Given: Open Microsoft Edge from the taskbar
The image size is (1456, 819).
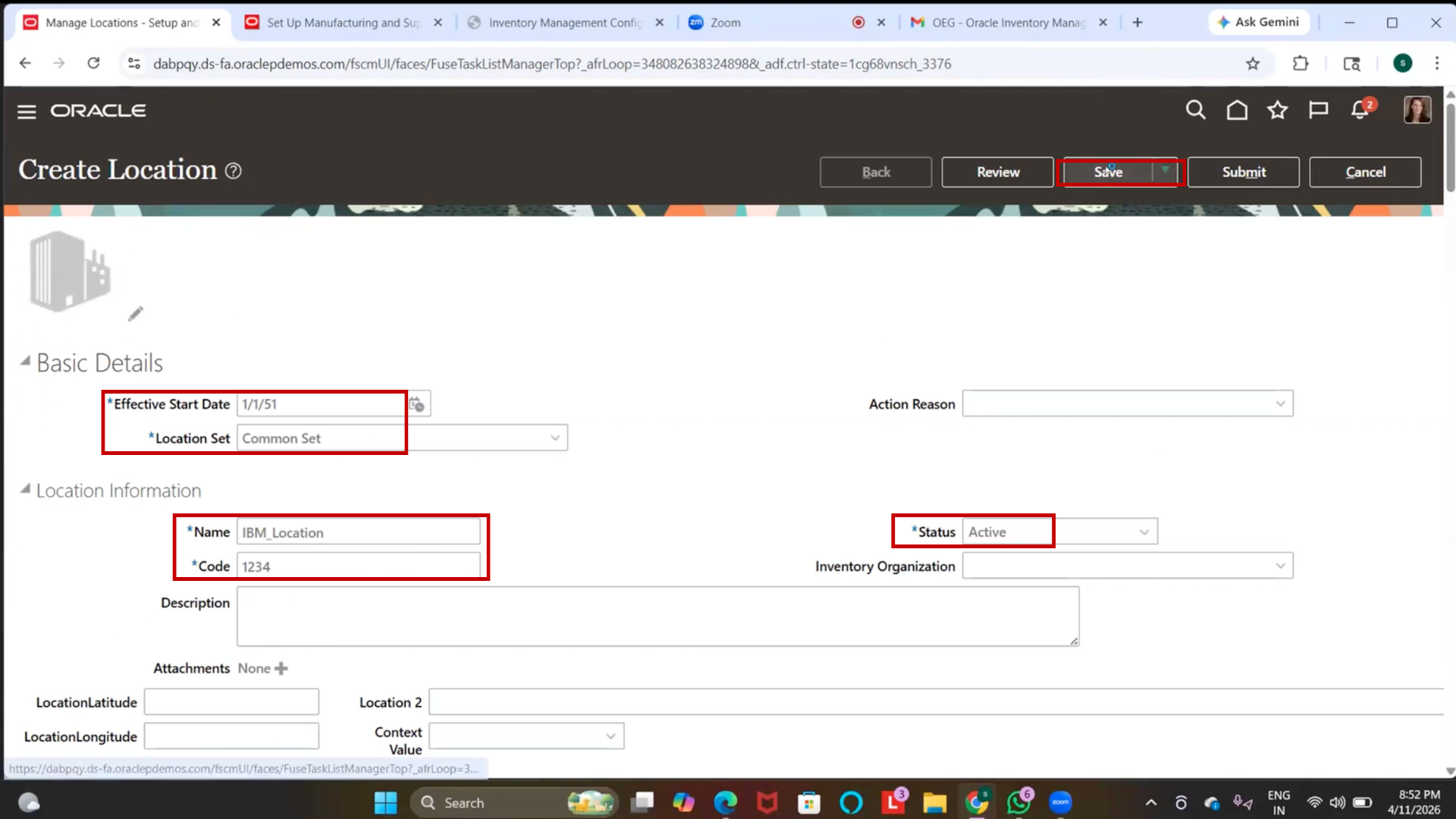Looking at the screenshot, I should point(726,802).
